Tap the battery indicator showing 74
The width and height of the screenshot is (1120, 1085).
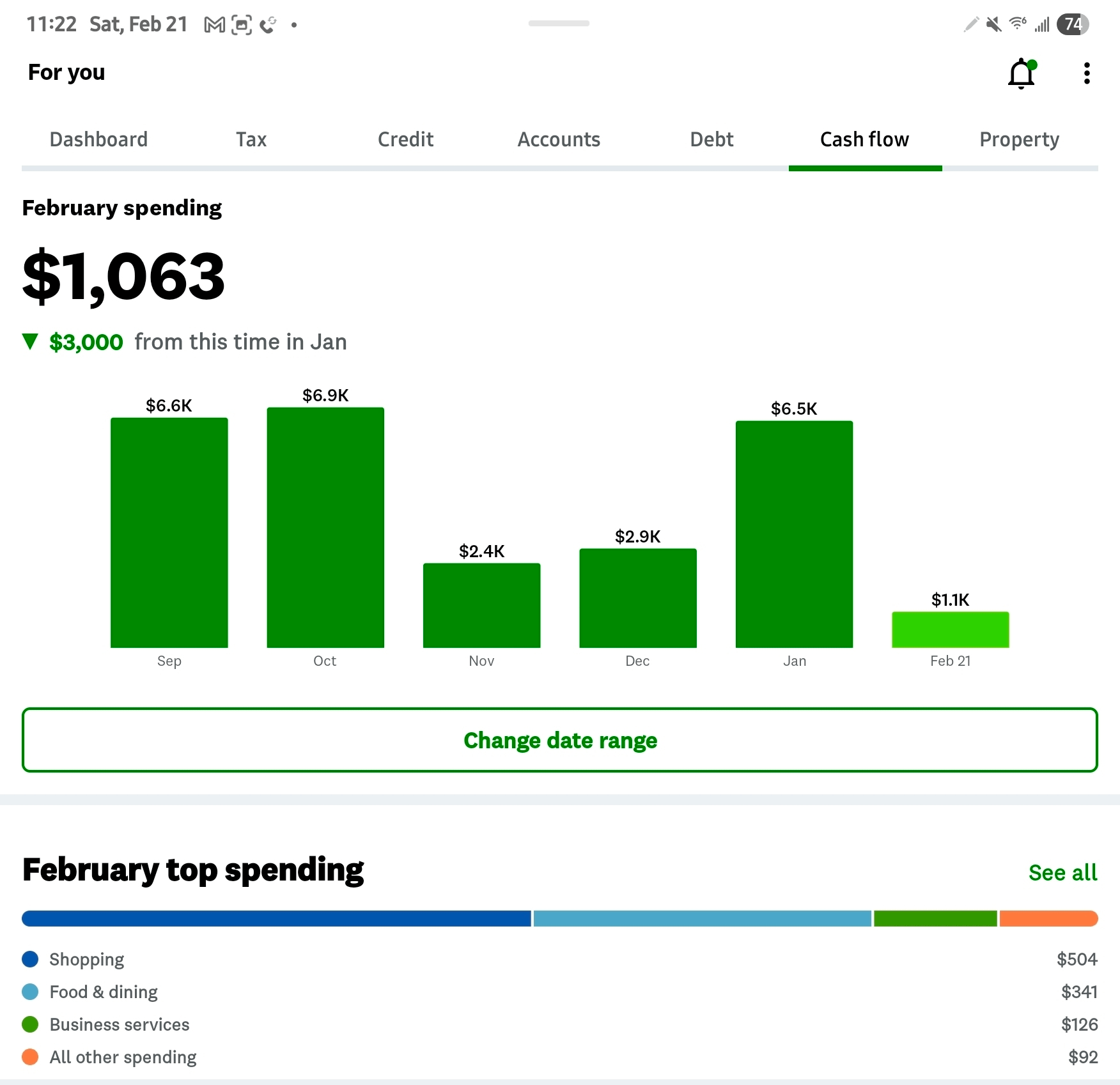[x=1072, y=24]
